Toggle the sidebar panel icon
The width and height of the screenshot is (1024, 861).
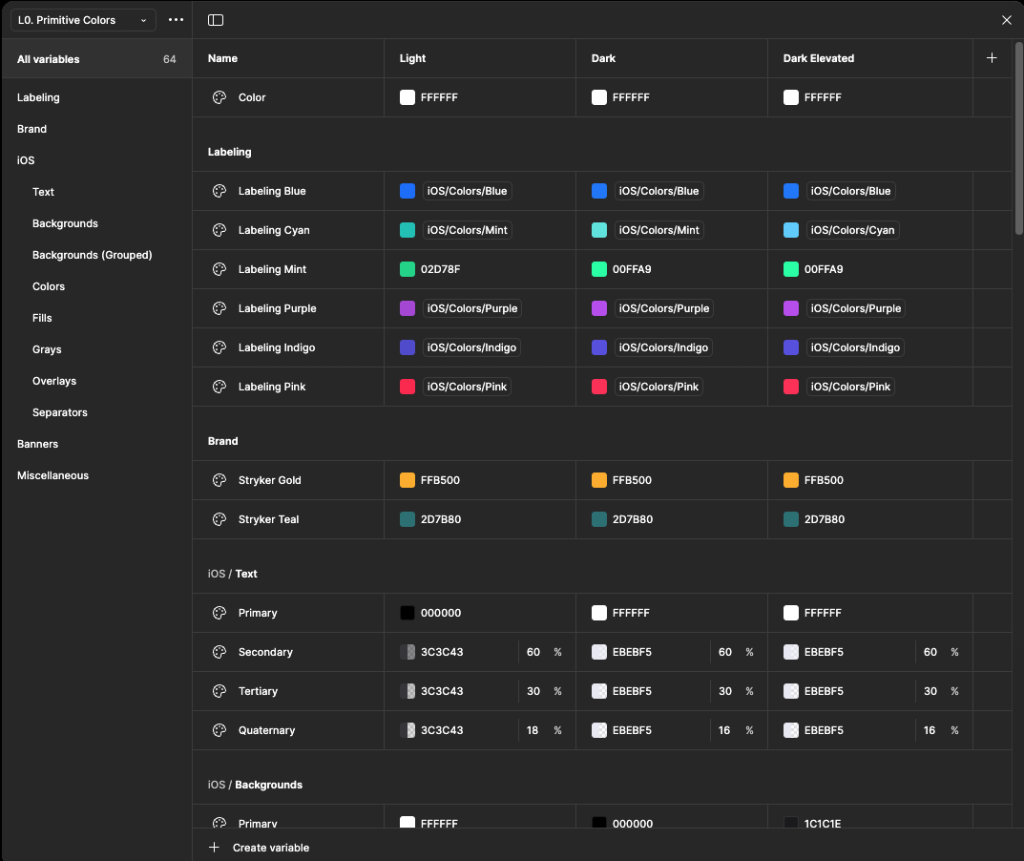click(x=216, y=20)
